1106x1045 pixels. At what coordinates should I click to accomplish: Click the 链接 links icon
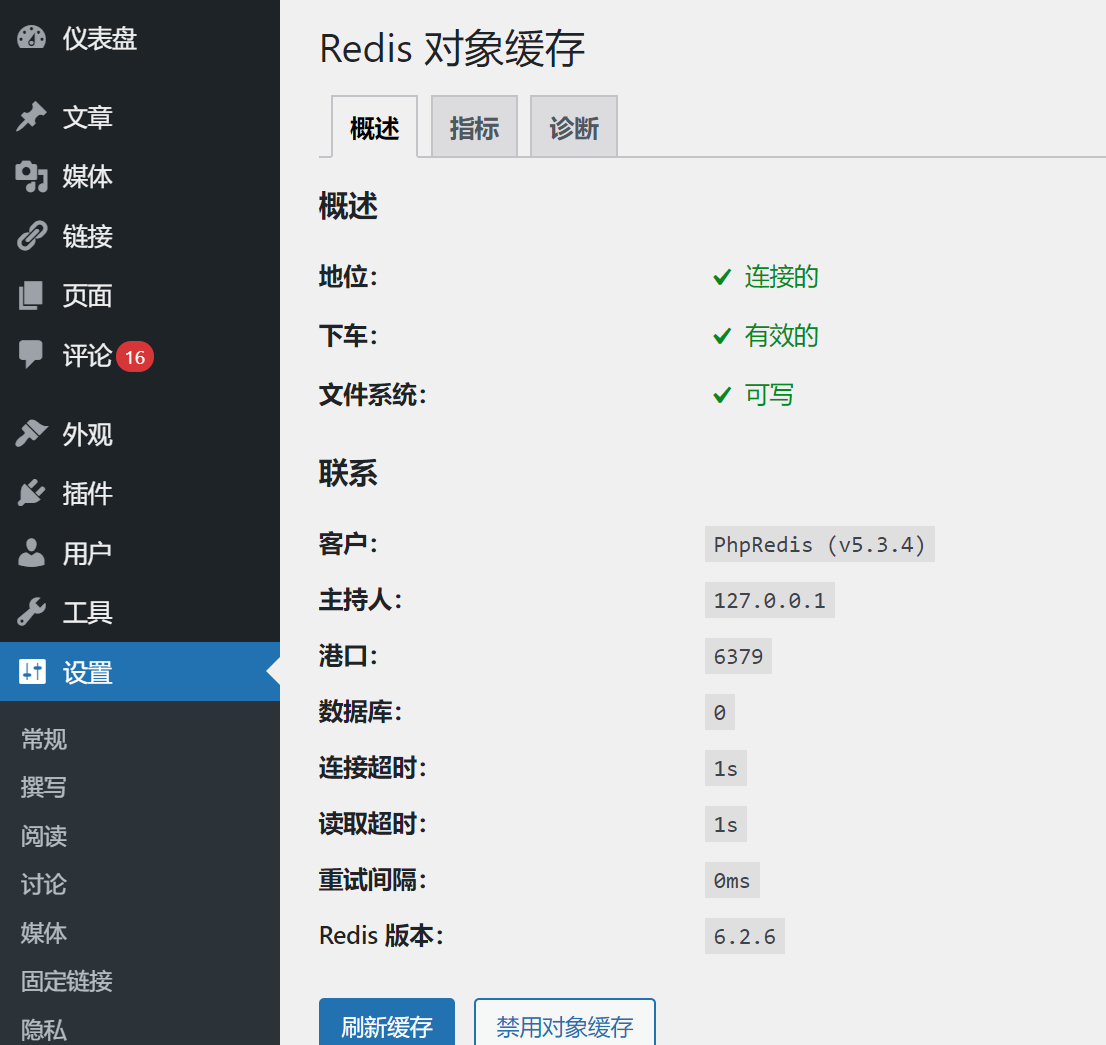point(30,236)
